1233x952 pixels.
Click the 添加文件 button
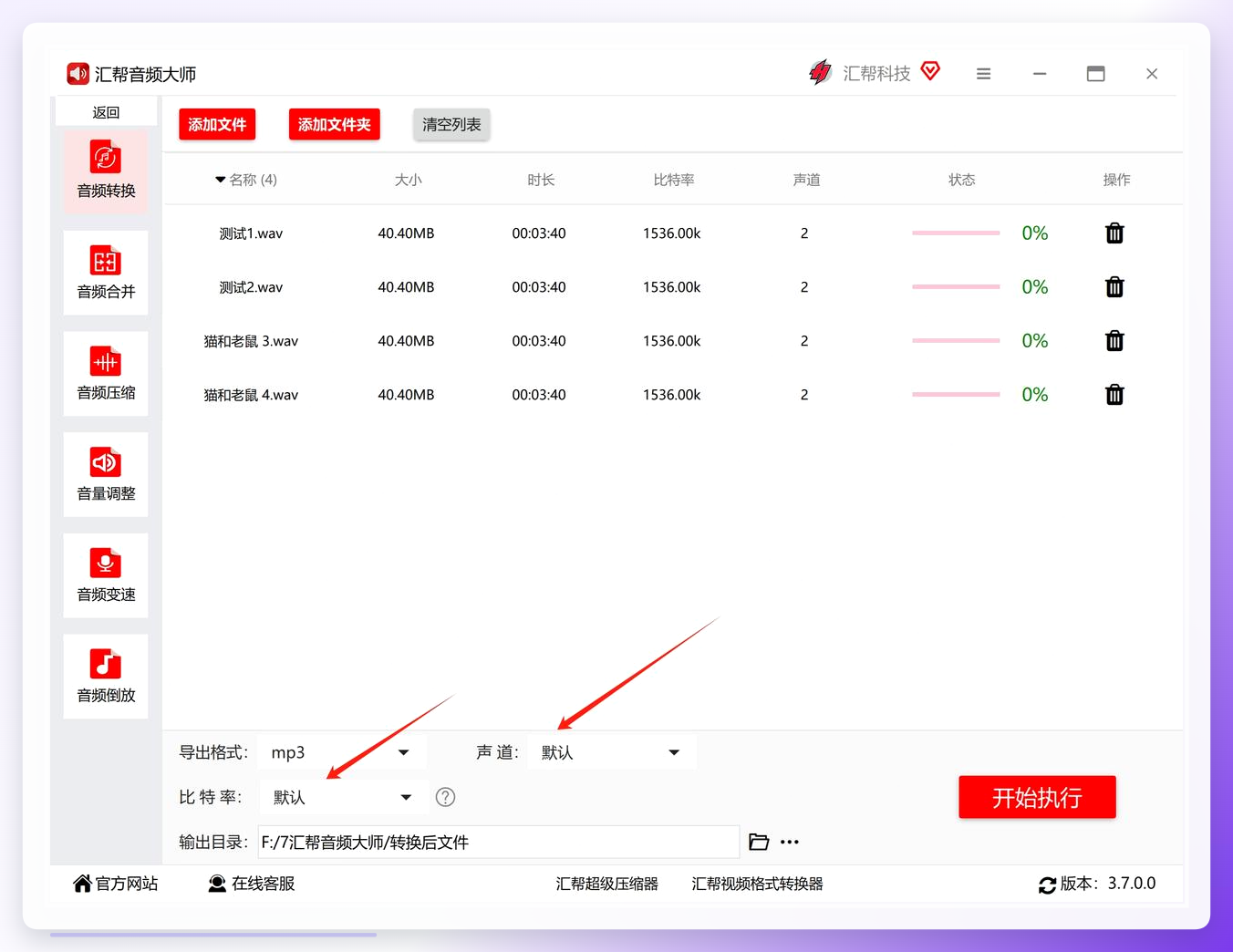point(217,124)
